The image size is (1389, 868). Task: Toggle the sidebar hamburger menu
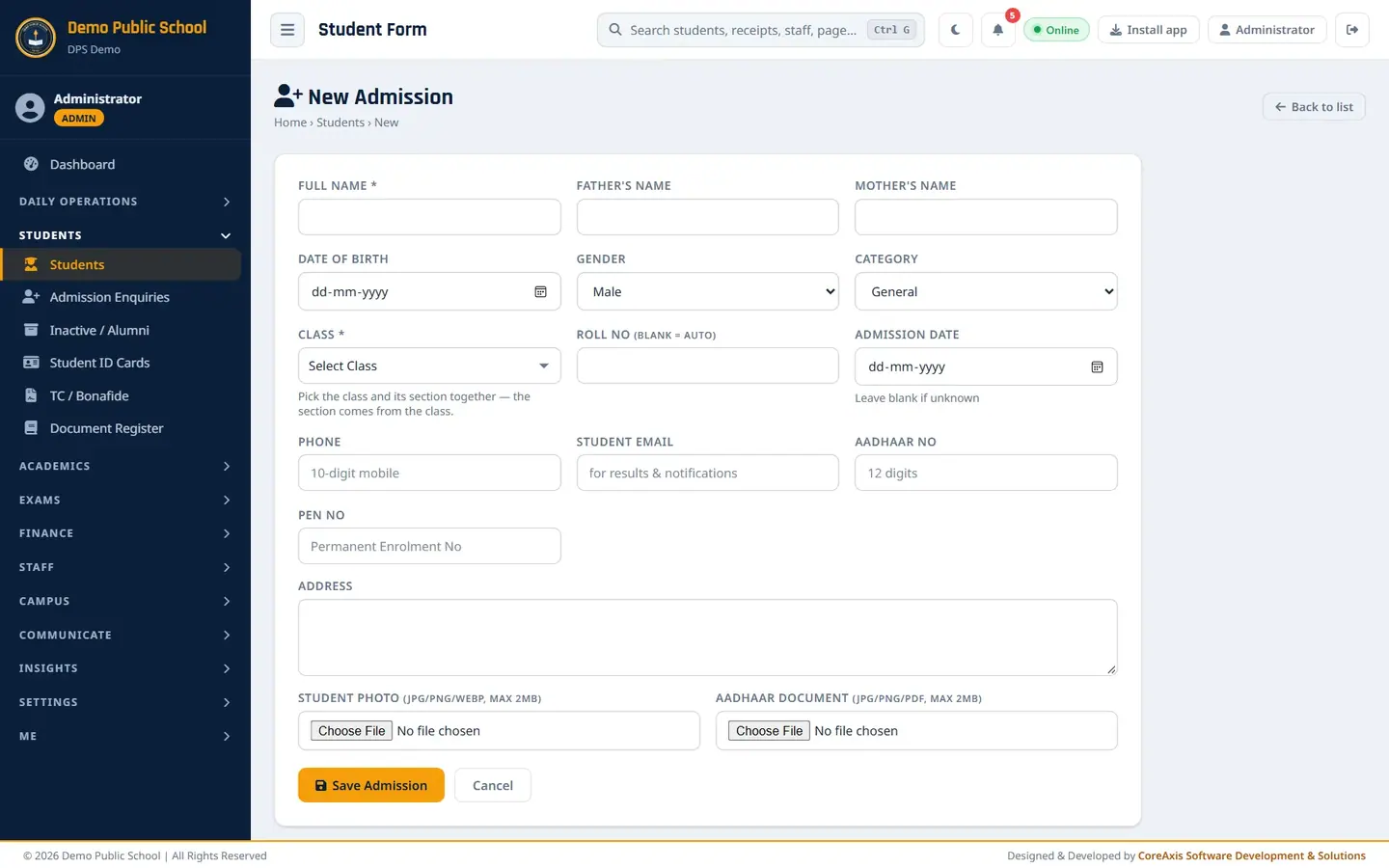point(286,30)
